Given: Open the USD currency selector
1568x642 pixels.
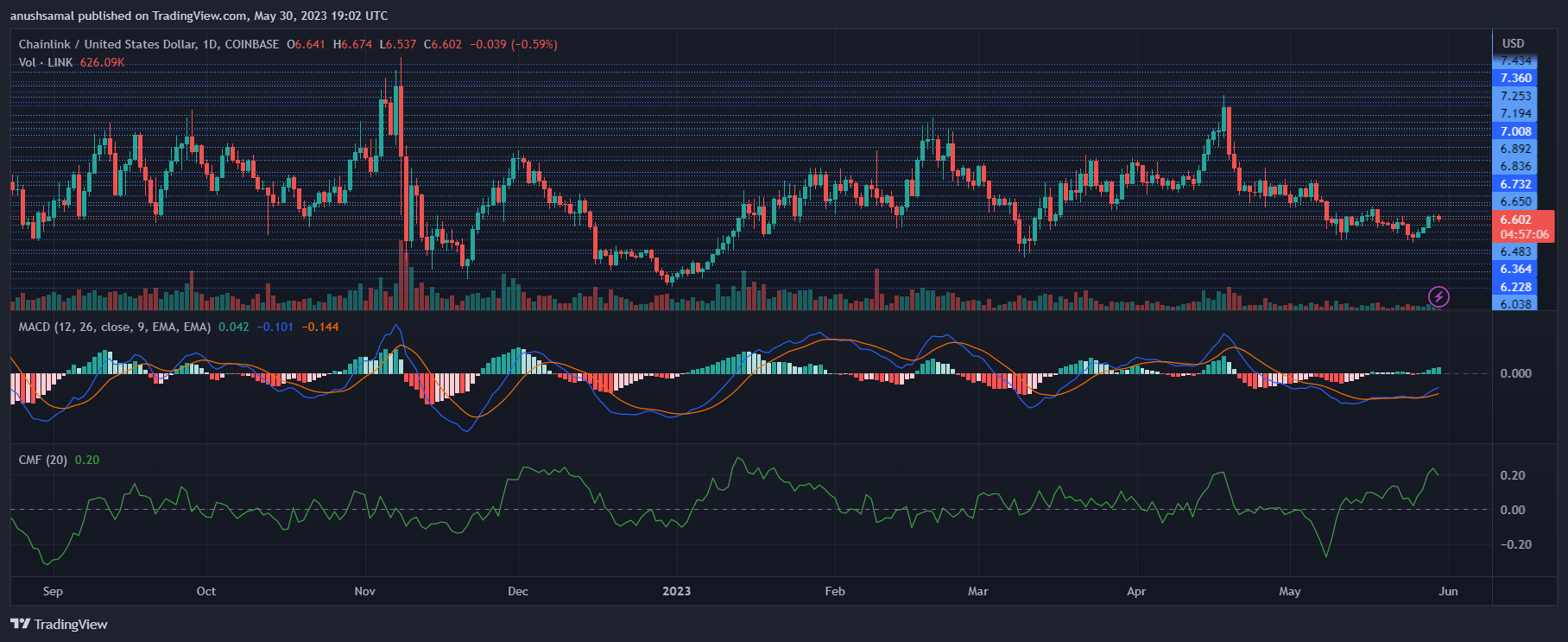Looking at the screenshot, I should (x=1513, y=43).
